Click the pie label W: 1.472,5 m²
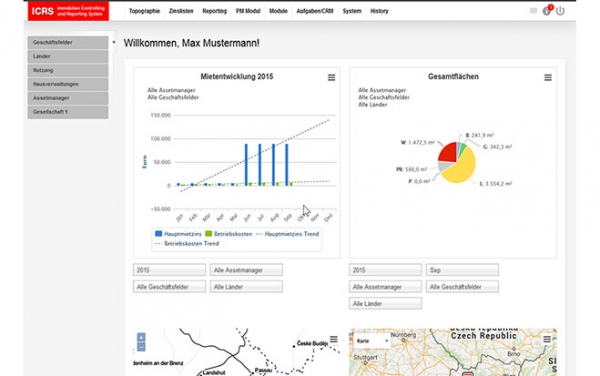Image resolution: width=600 pixels, height=376 pixels. (x=417, y=143)
